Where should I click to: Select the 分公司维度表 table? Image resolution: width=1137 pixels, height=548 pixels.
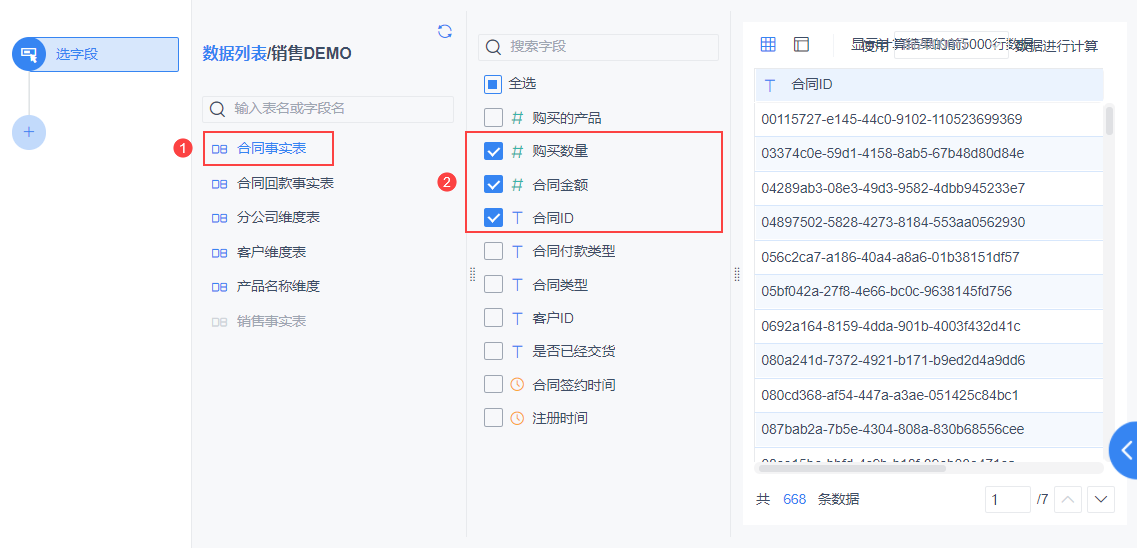[x=278, y=217]
